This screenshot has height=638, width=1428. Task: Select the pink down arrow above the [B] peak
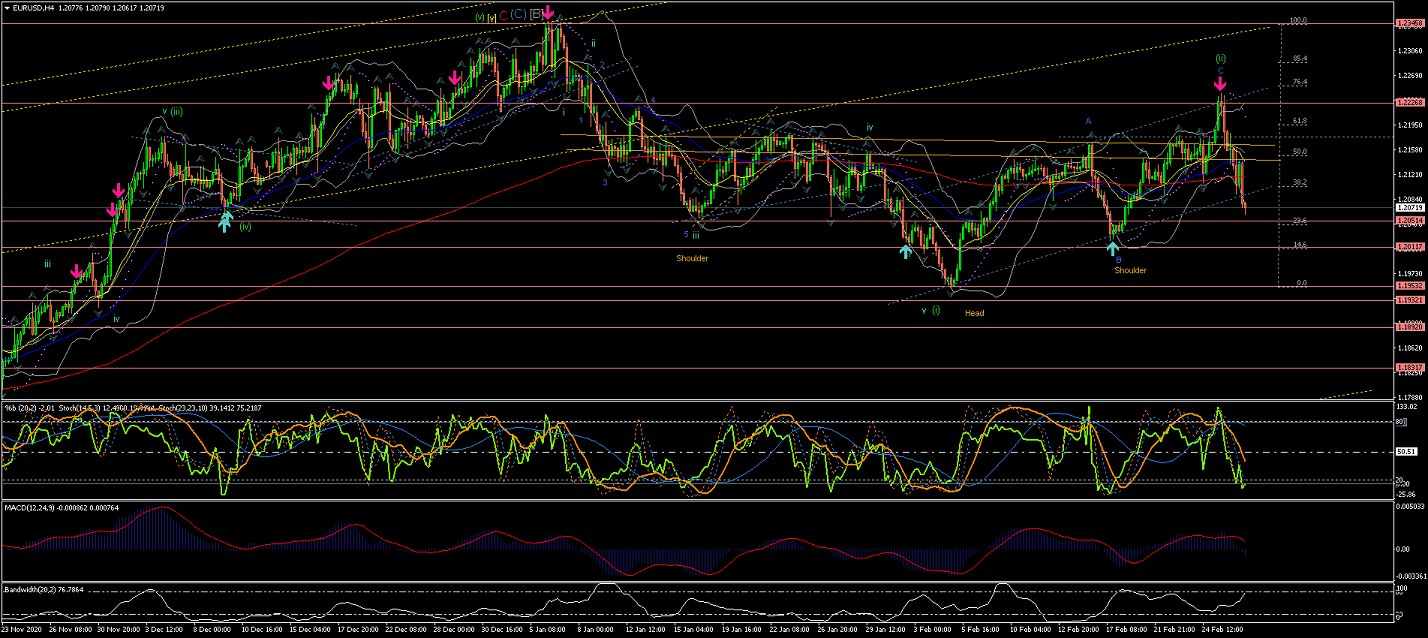549,13
